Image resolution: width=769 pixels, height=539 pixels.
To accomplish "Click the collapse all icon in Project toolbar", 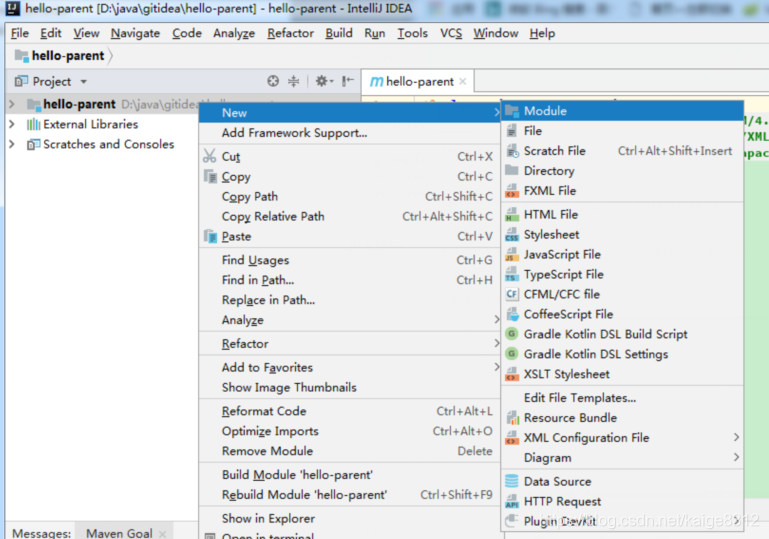I will [293, 81].
